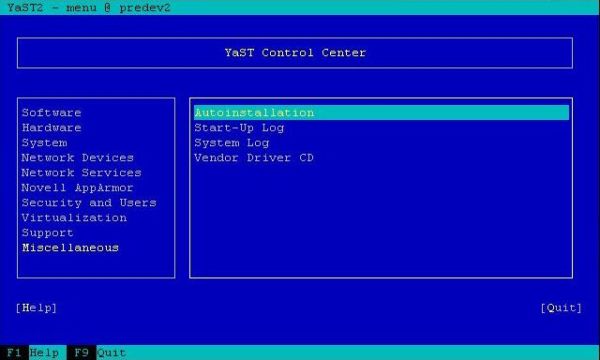600x360 pixels.
Task: Click the [Help] button
Action: [36, 308]
